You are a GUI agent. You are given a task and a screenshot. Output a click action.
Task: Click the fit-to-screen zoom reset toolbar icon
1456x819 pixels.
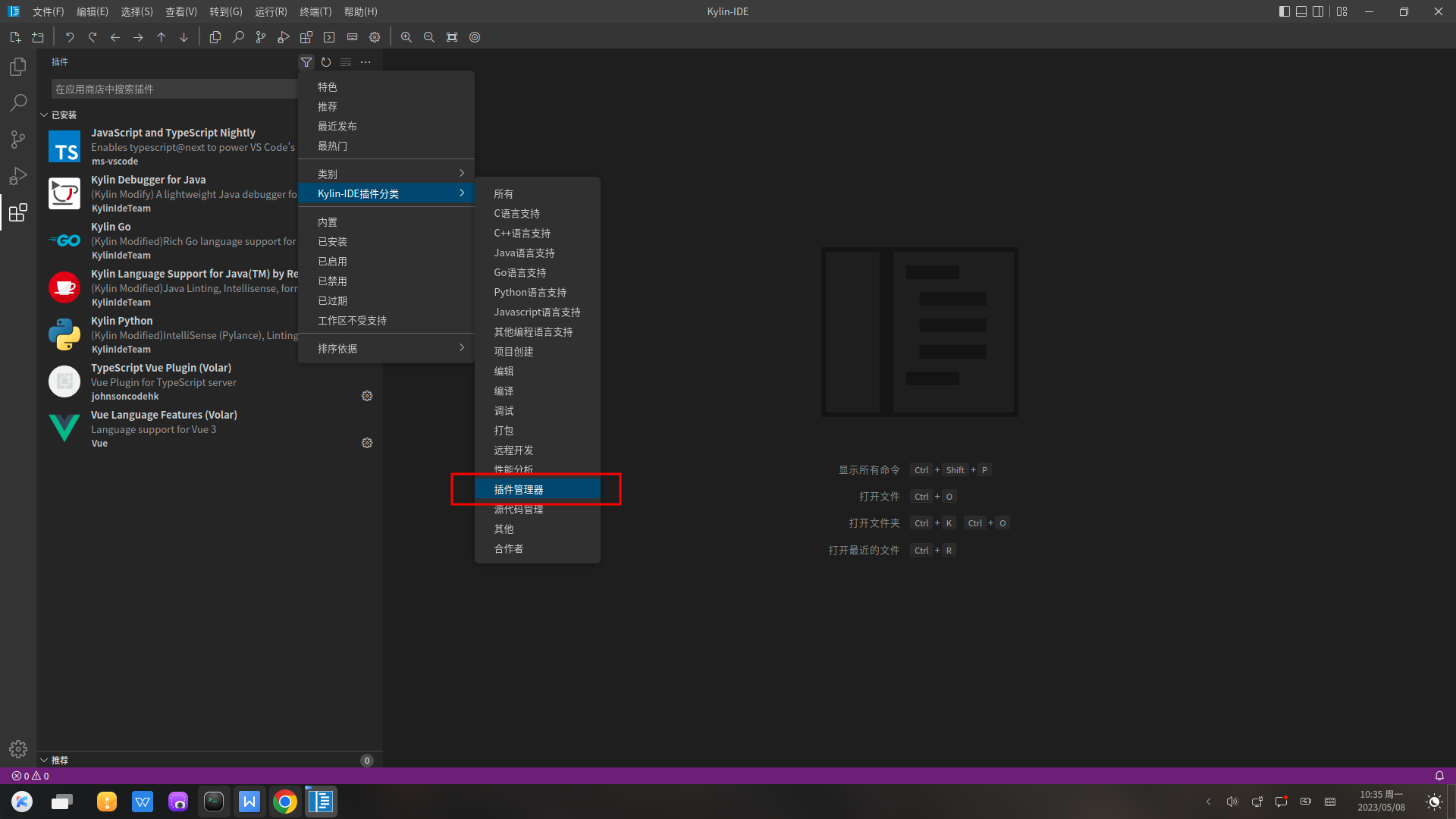[x=452, y=37]
